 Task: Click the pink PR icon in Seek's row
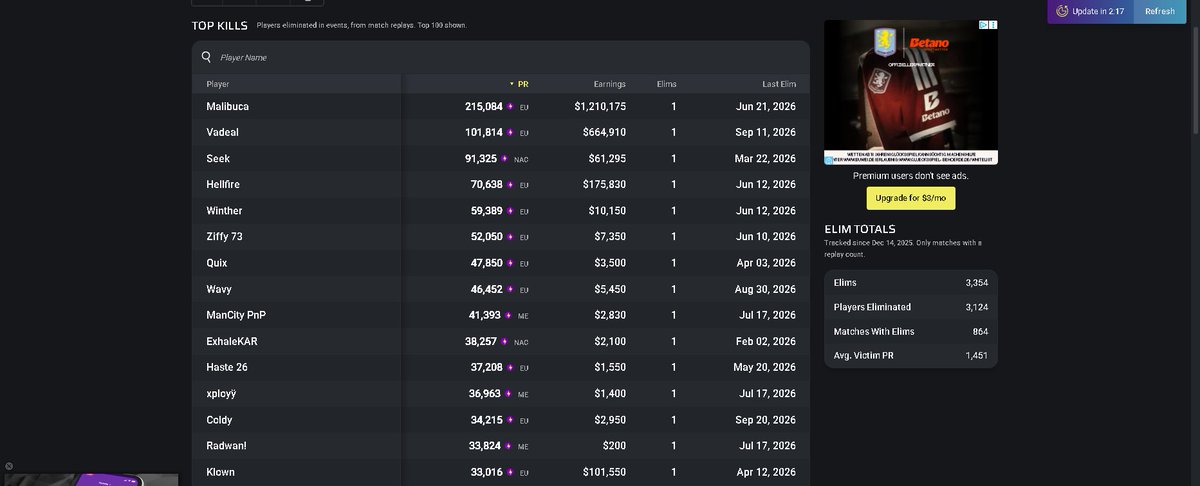point(505,158)
